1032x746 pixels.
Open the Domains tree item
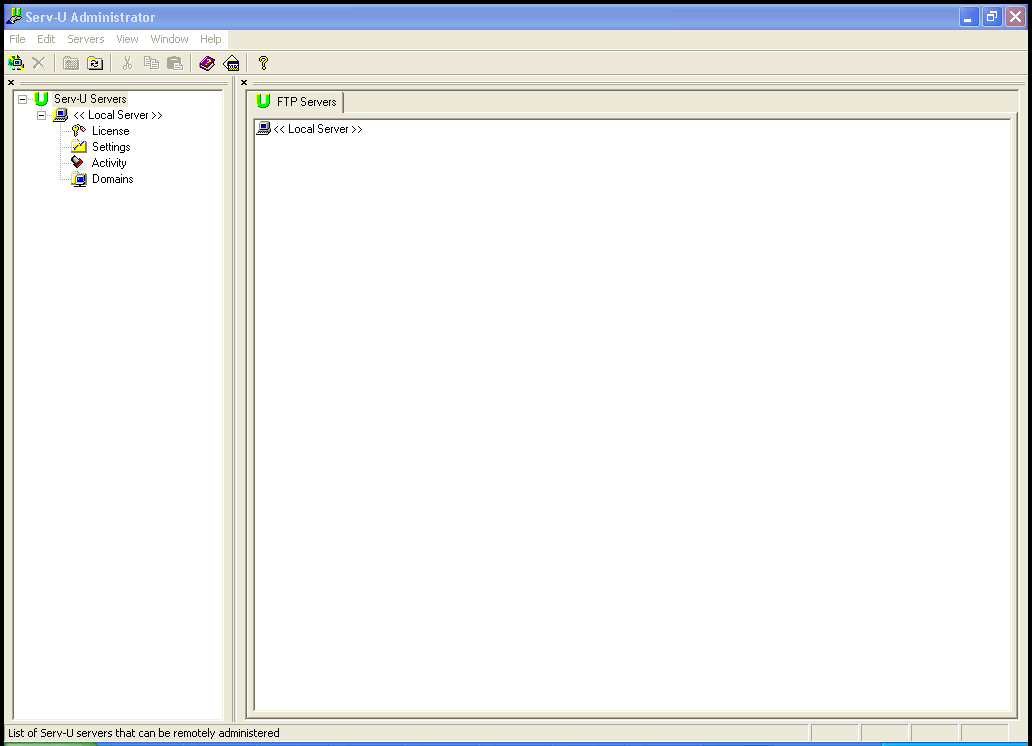(113, 179)
